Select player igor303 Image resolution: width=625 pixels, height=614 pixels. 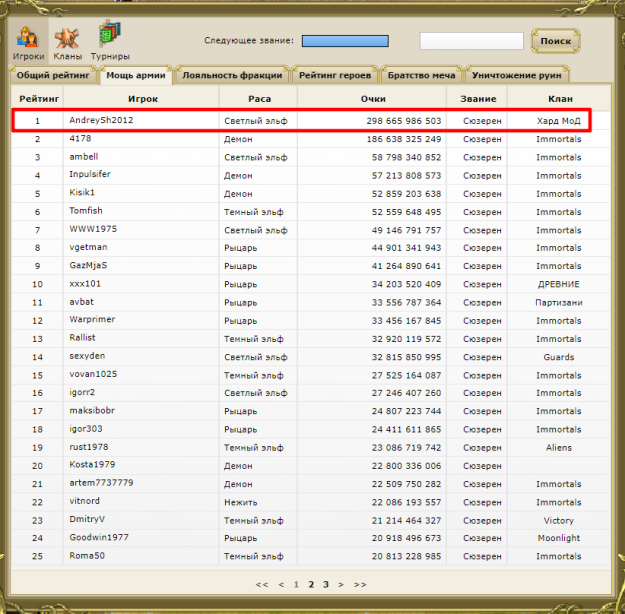pyautogui.click(x=86, y=429)
